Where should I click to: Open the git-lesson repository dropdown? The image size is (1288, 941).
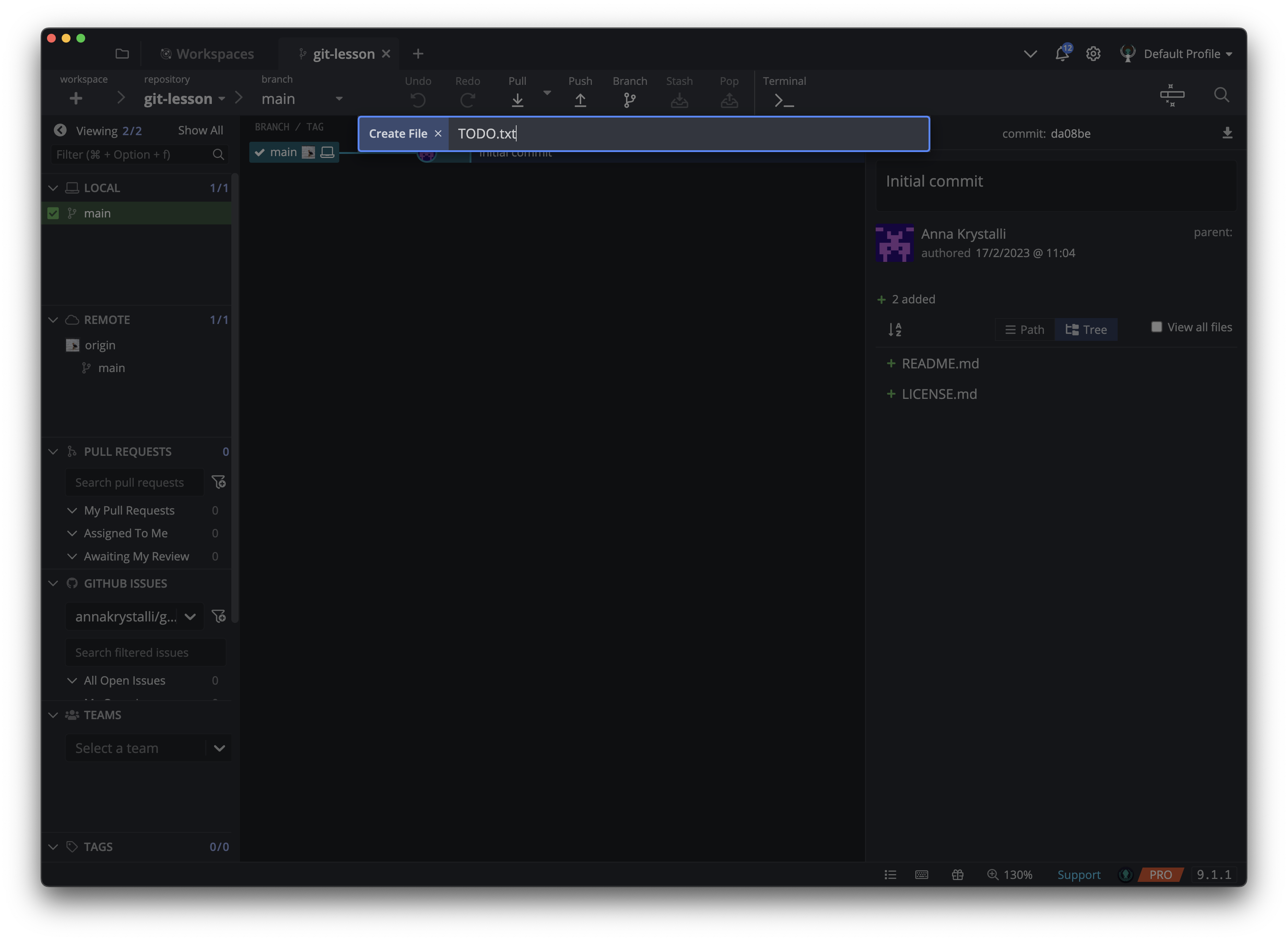point(184,98)
